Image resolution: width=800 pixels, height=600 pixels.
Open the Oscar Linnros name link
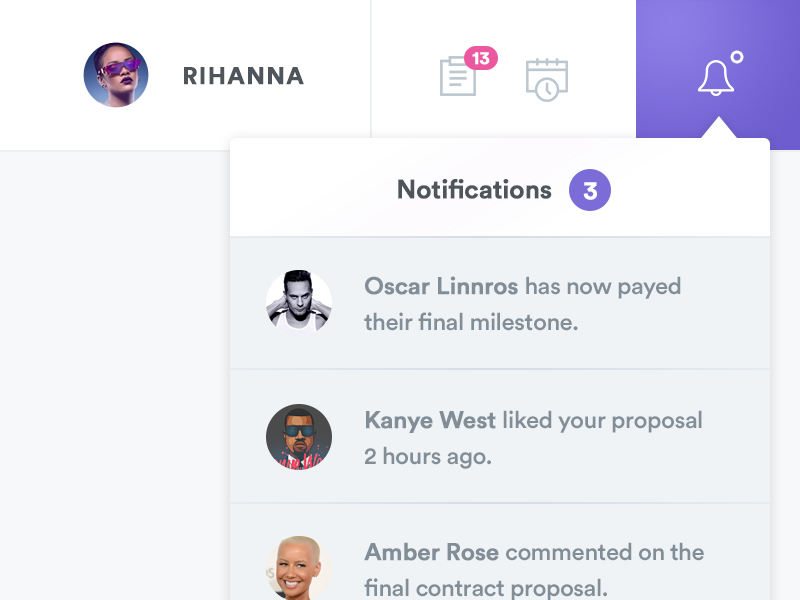[441, 287]
